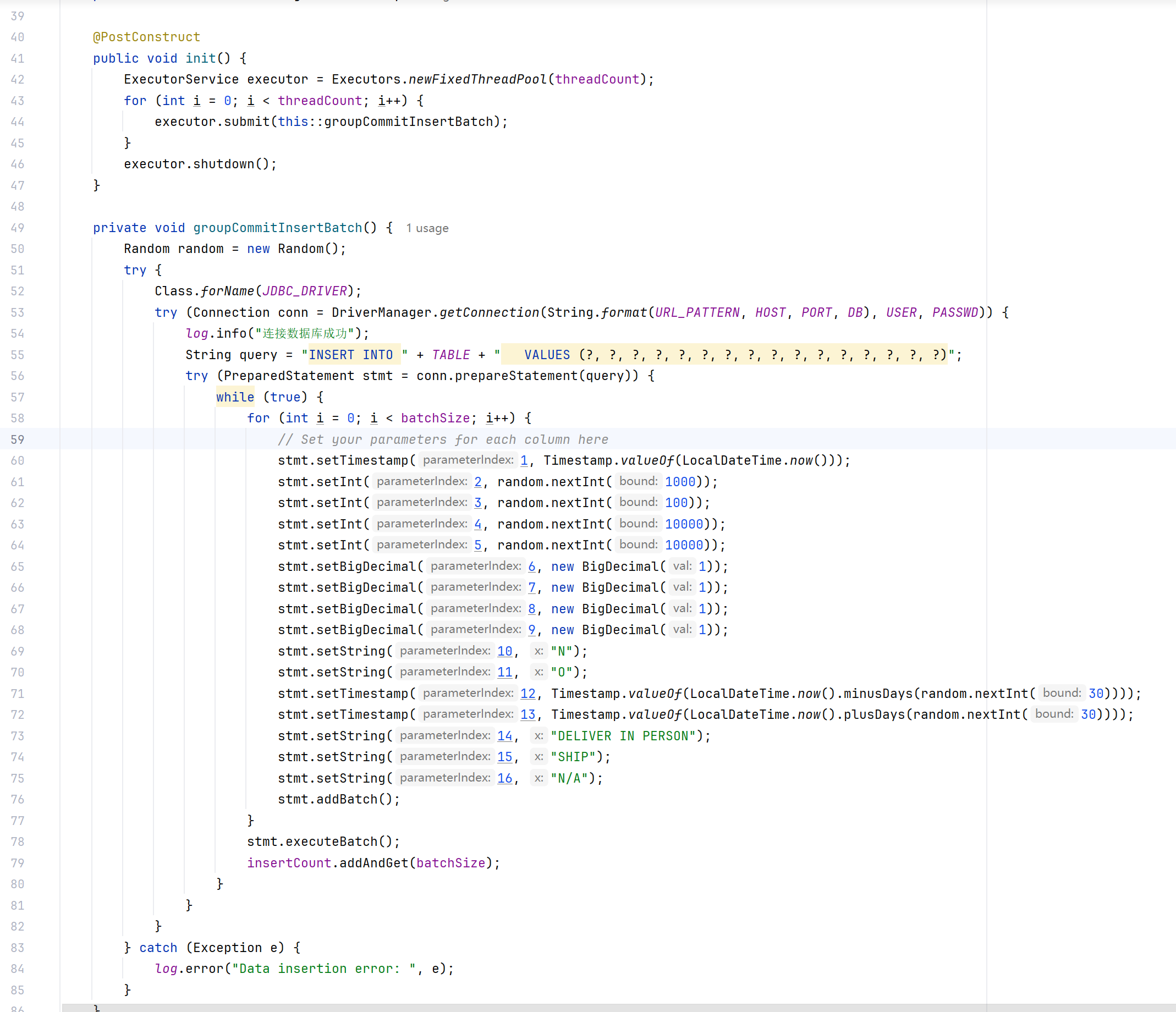The width and height of the screenshot is (1176, 1012).
Task: Click groupCommitInsertBatch in the executor.submit call
Action: (408, 122)
